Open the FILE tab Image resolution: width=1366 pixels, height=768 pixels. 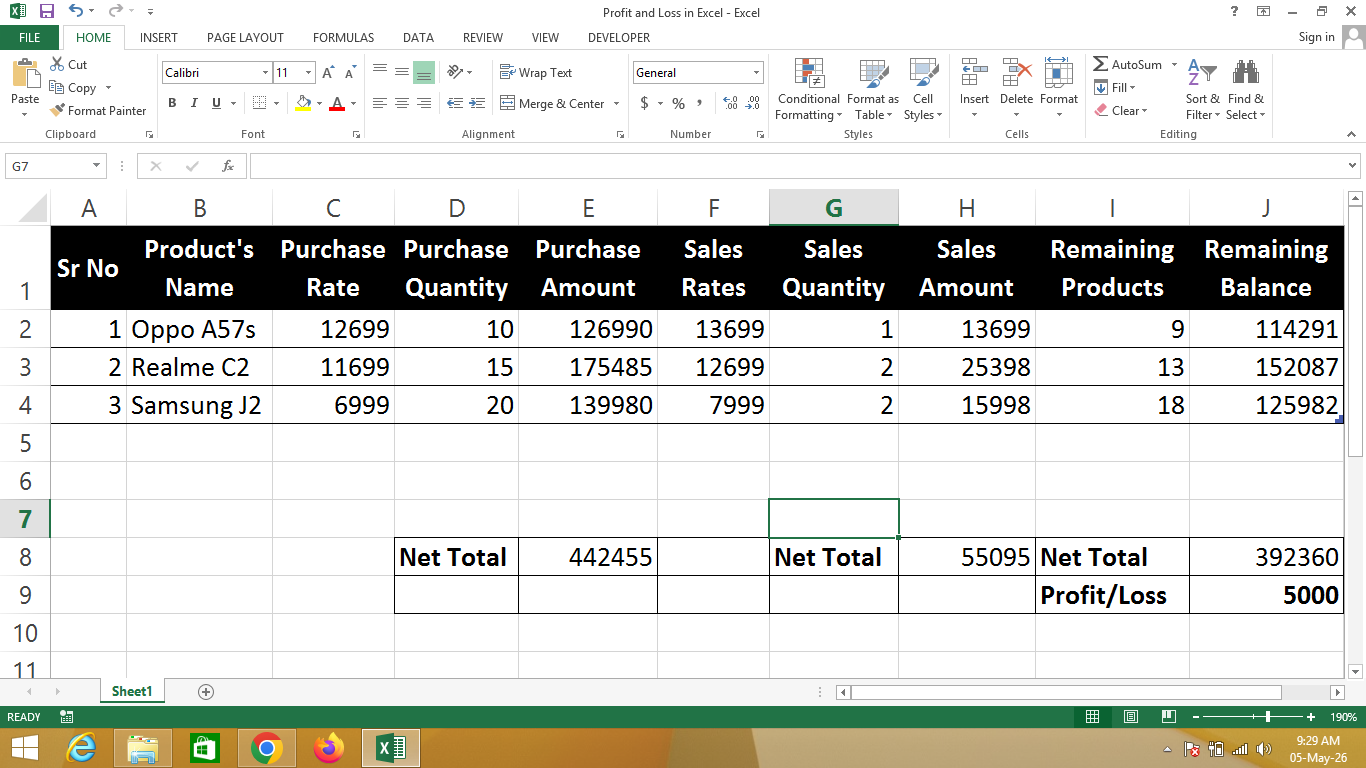pyautogui.click(x=30, y=37)
